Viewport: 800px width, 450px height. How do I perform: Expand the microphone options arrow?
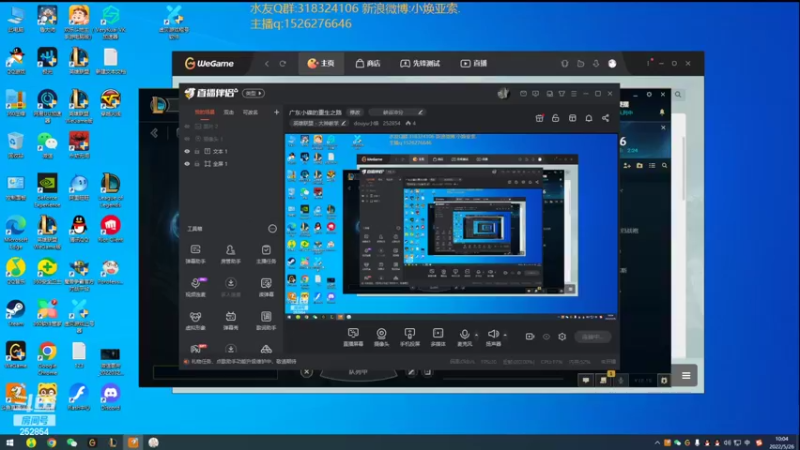click(477, 335)
